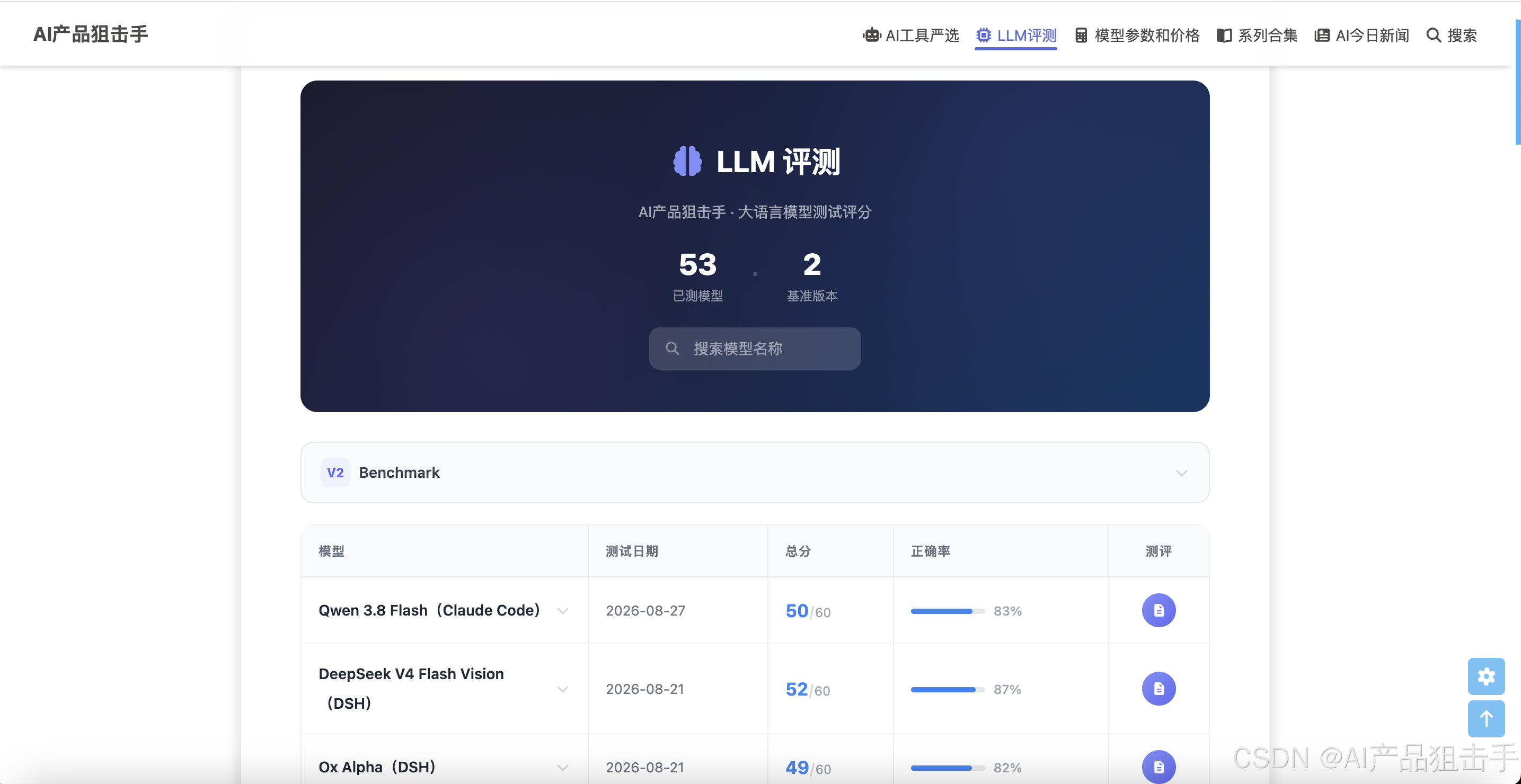Click the Qwen 3.8 Flash 83% accuracy bar
Viewport: 1521px width, 784px height.
(x=948, y=611)
